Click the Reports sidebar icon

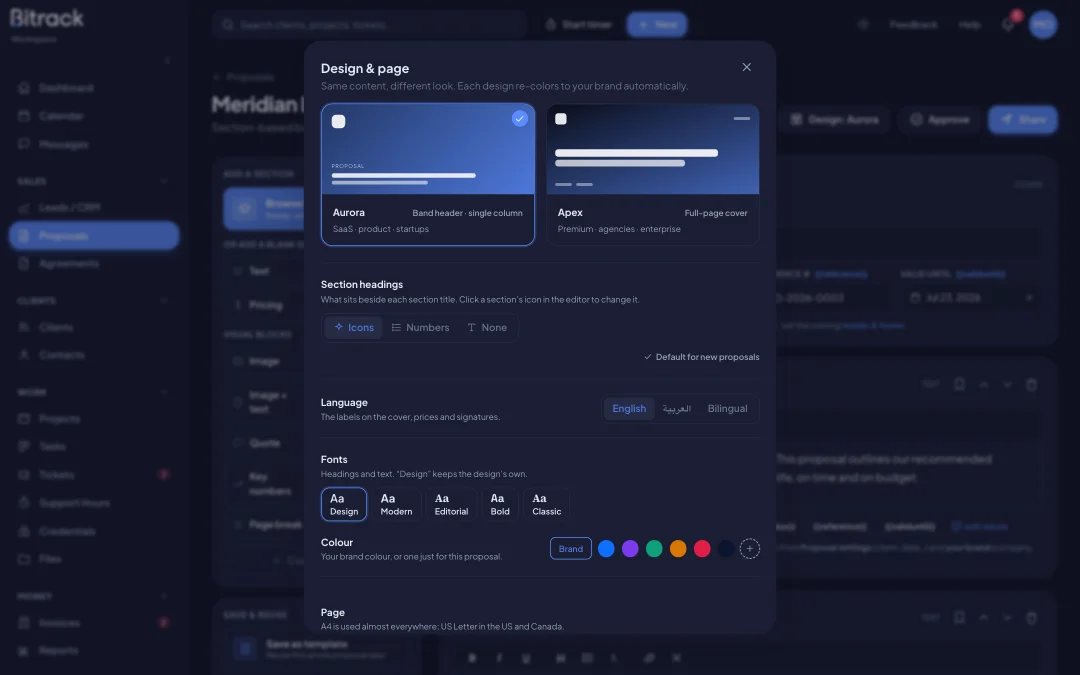coord(24,650)
